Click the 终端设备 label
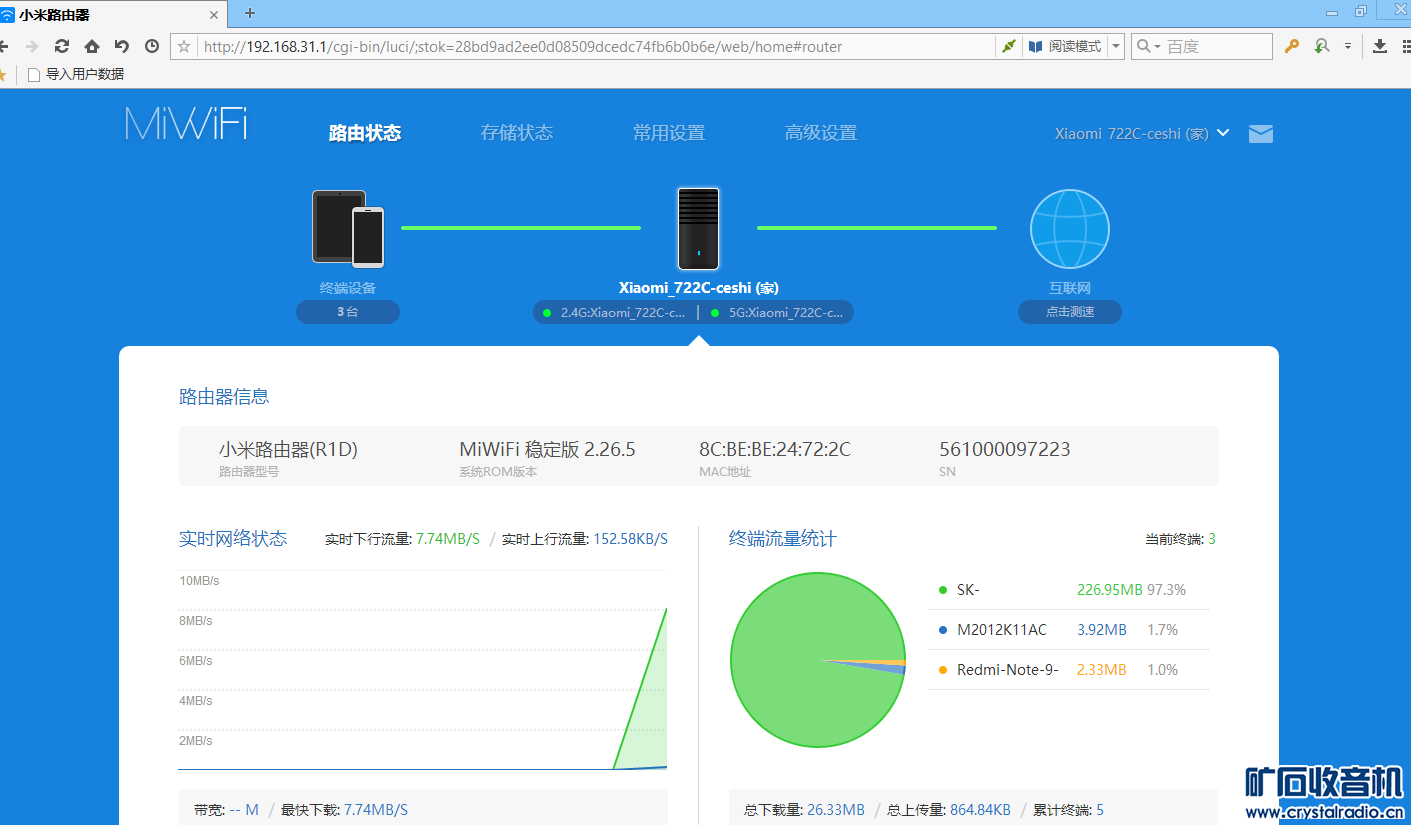The height and width of the screenshot is (825, 1411). (x=348, y=288)
